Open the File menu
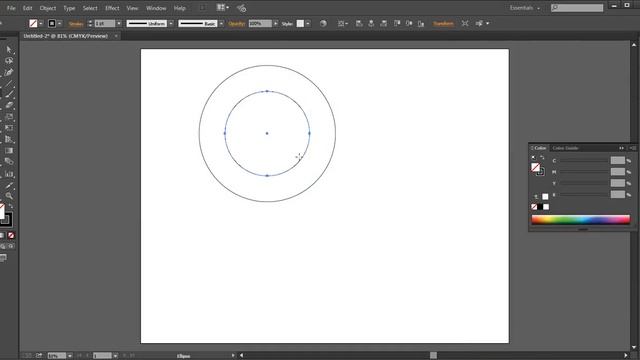The width and height of the screenshot is (640, 360). (x=11, y=8)
